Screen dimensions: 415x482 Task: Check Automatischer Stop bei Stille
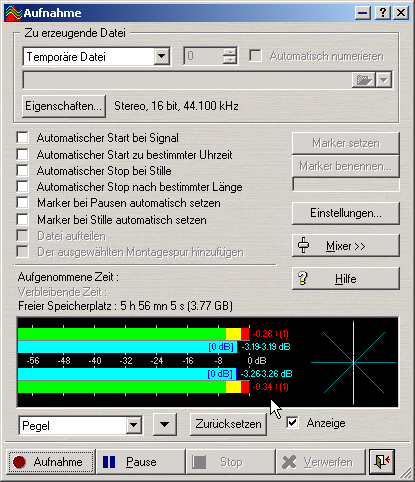point(23,171)
